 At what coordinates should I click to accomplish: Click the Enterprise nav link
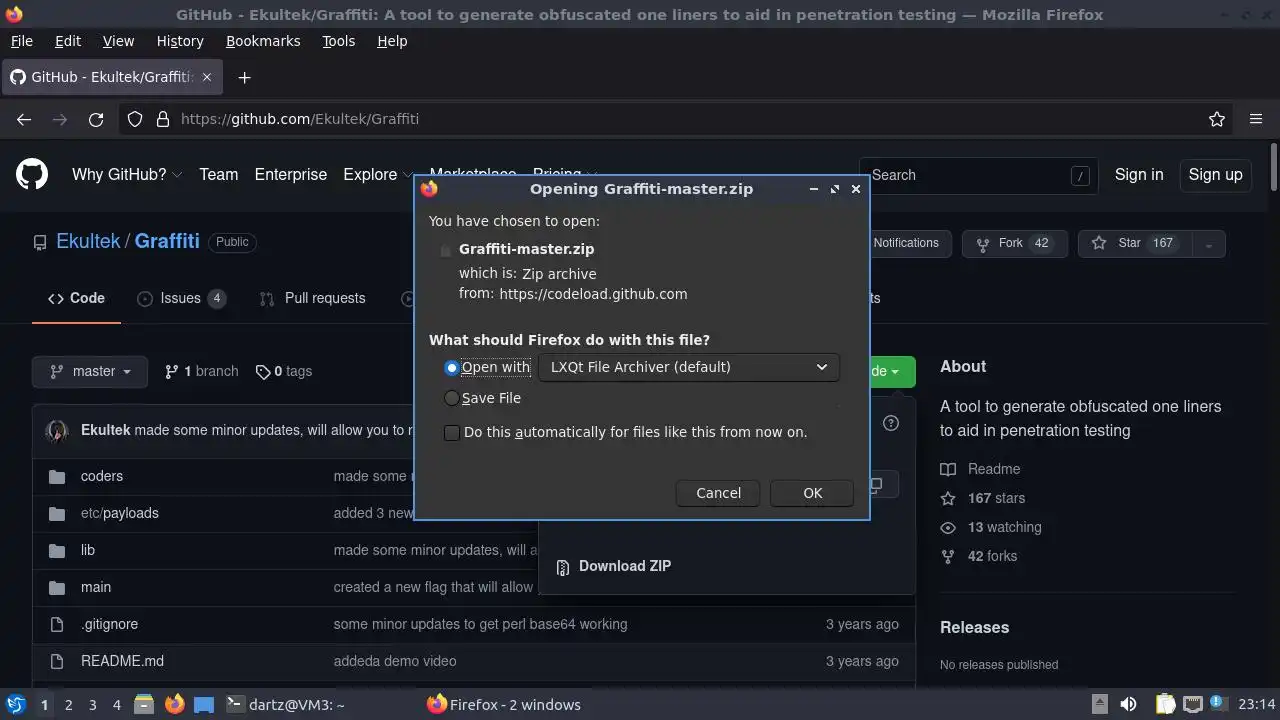coord(290,174)
